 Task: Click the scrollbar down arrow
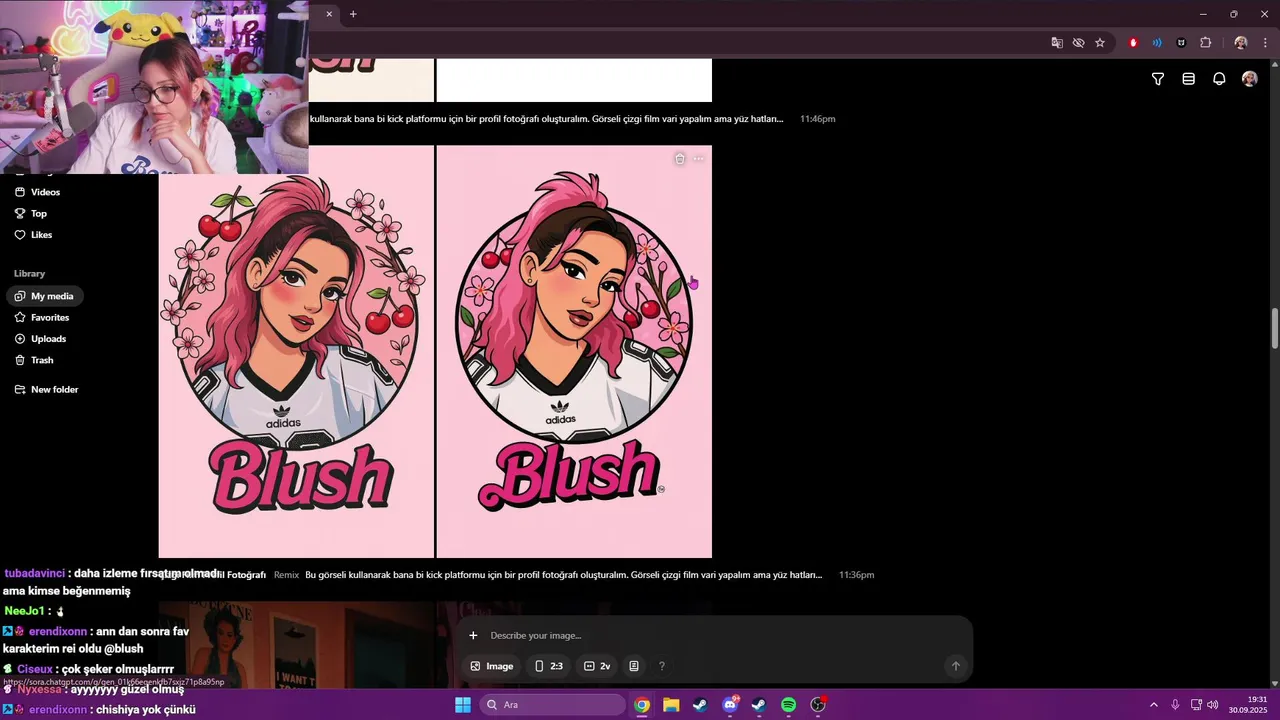[x=1274, y=684]
